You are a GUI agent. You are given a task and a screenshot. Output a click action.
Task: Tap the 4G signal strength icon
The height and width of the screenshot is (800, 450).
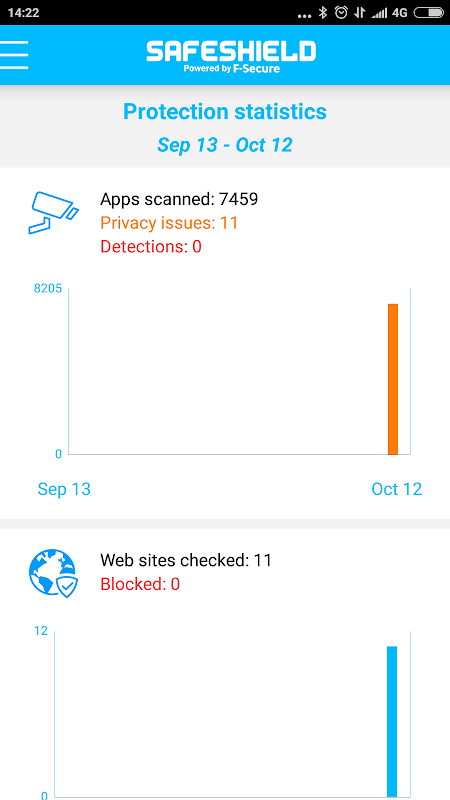pos(389,13)
